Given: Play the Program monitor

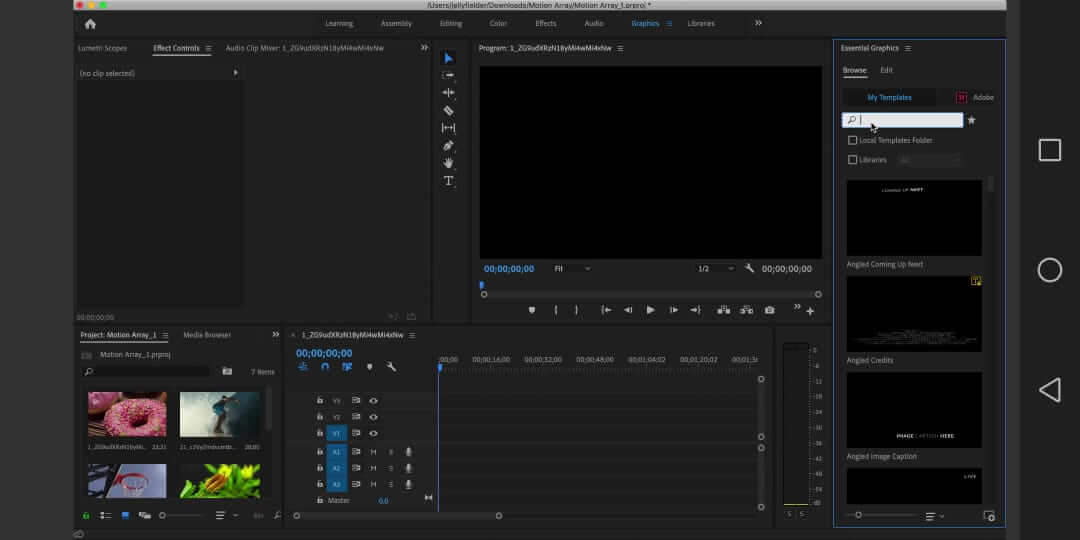Looking at the screenshot, I should pos(650,311).
